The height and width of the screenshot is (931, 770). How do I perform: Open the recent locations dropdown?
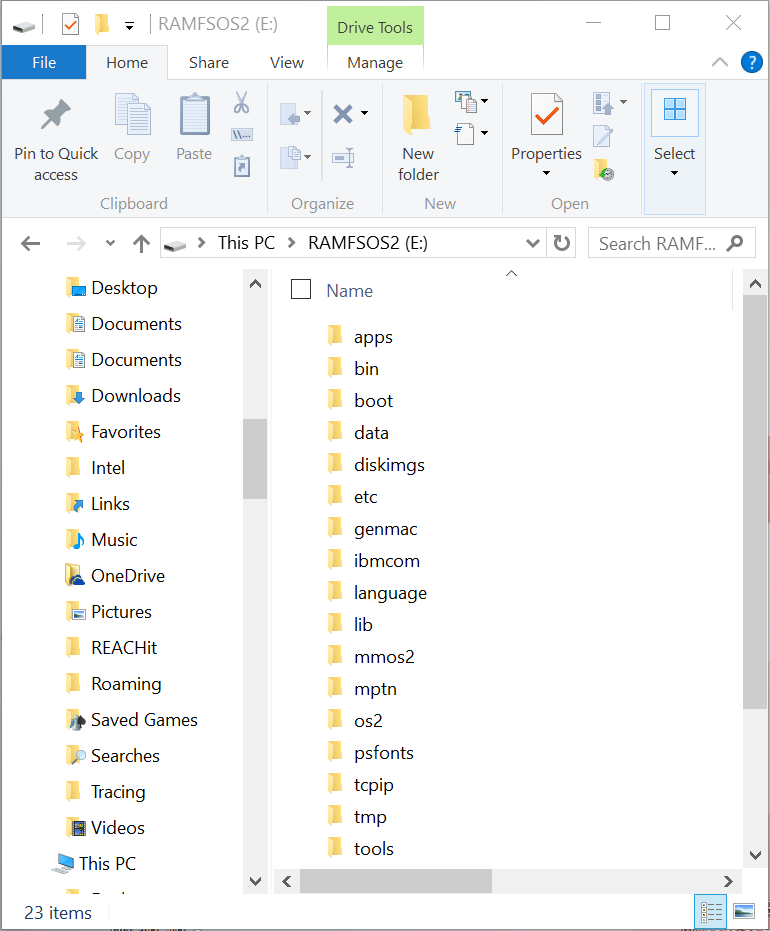click(x=110, y=243)
